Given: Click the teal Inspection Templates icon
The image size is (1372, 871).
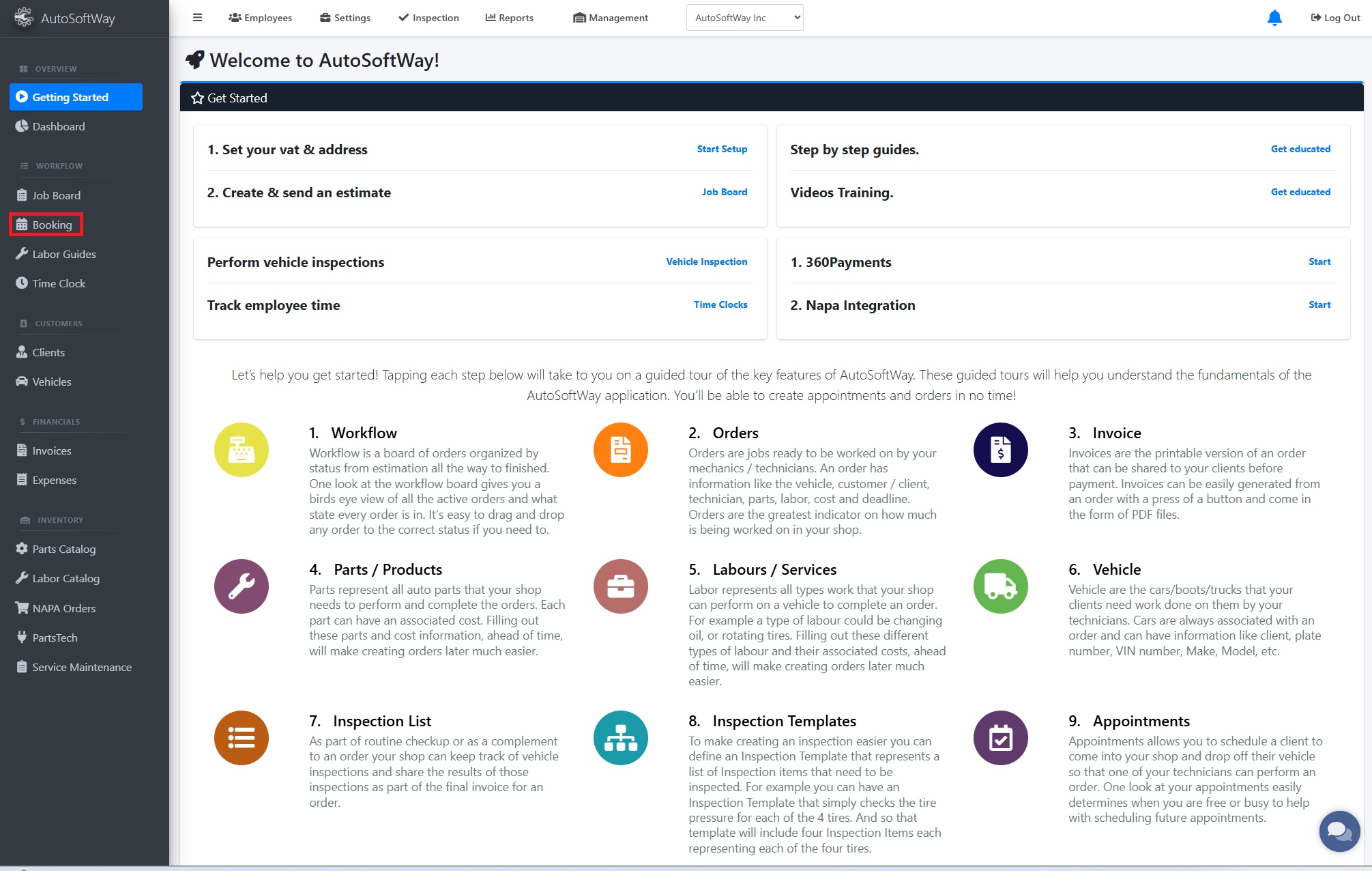Looking at the screenshot, I should click(x=620, y=738).
